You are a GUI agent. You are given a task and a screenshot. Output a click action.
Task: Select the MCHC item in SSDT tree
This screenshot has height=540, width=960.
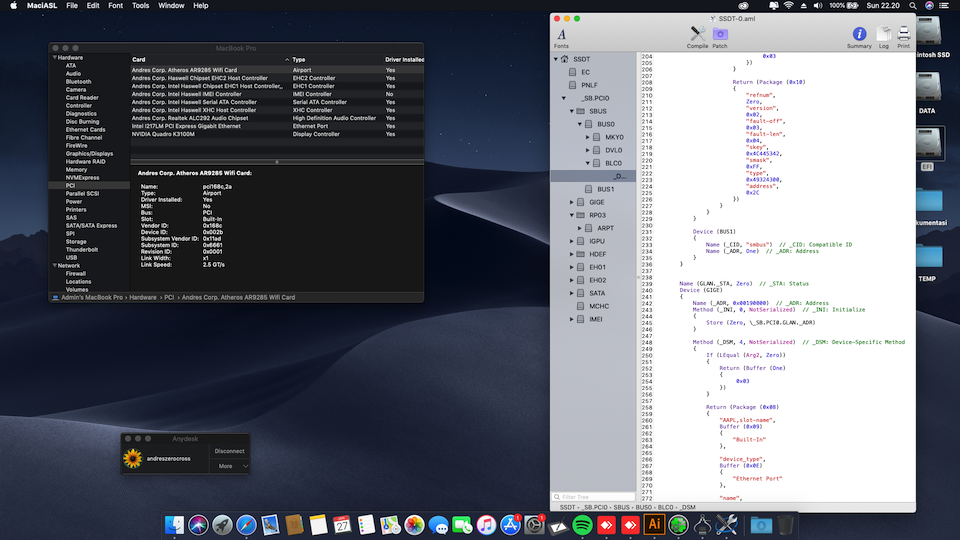tap(599, 306)
